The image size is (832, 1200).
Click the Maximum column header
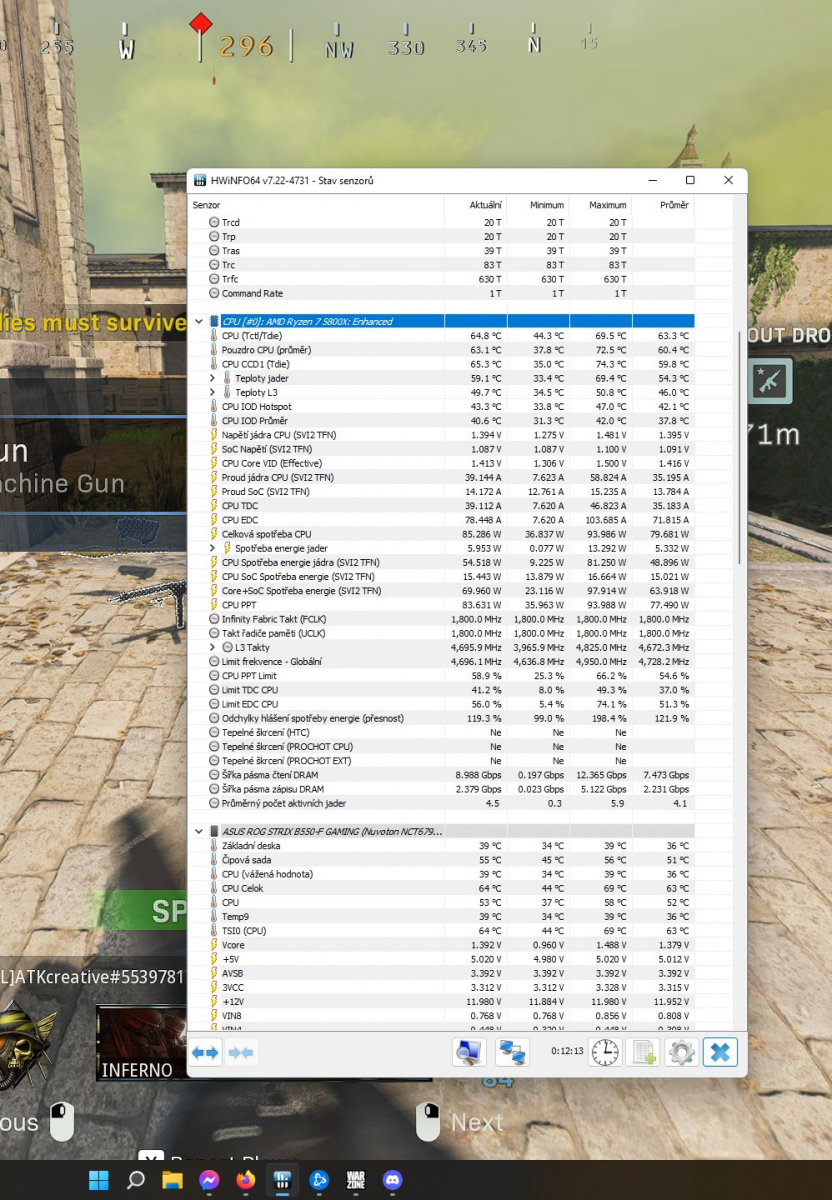[607, 205]
